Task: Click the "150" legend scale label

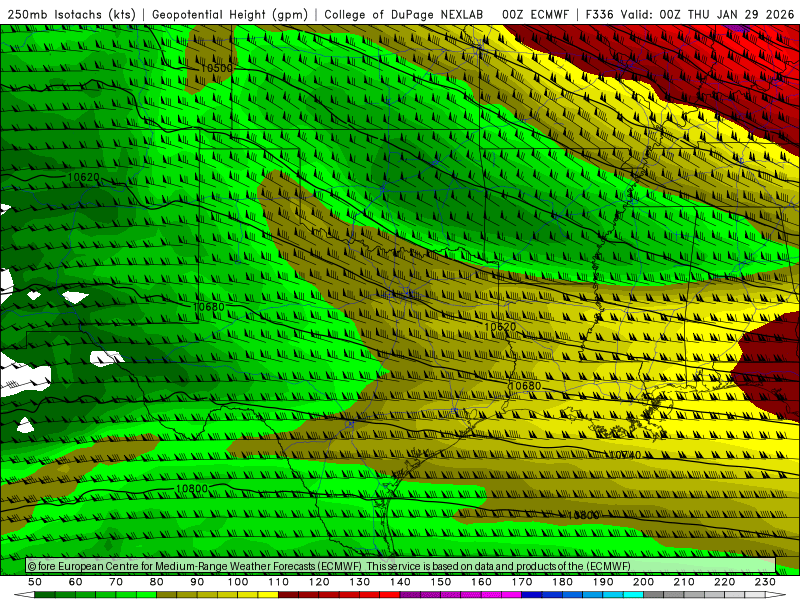Action: pyautogui.click(x=441, y=582)
